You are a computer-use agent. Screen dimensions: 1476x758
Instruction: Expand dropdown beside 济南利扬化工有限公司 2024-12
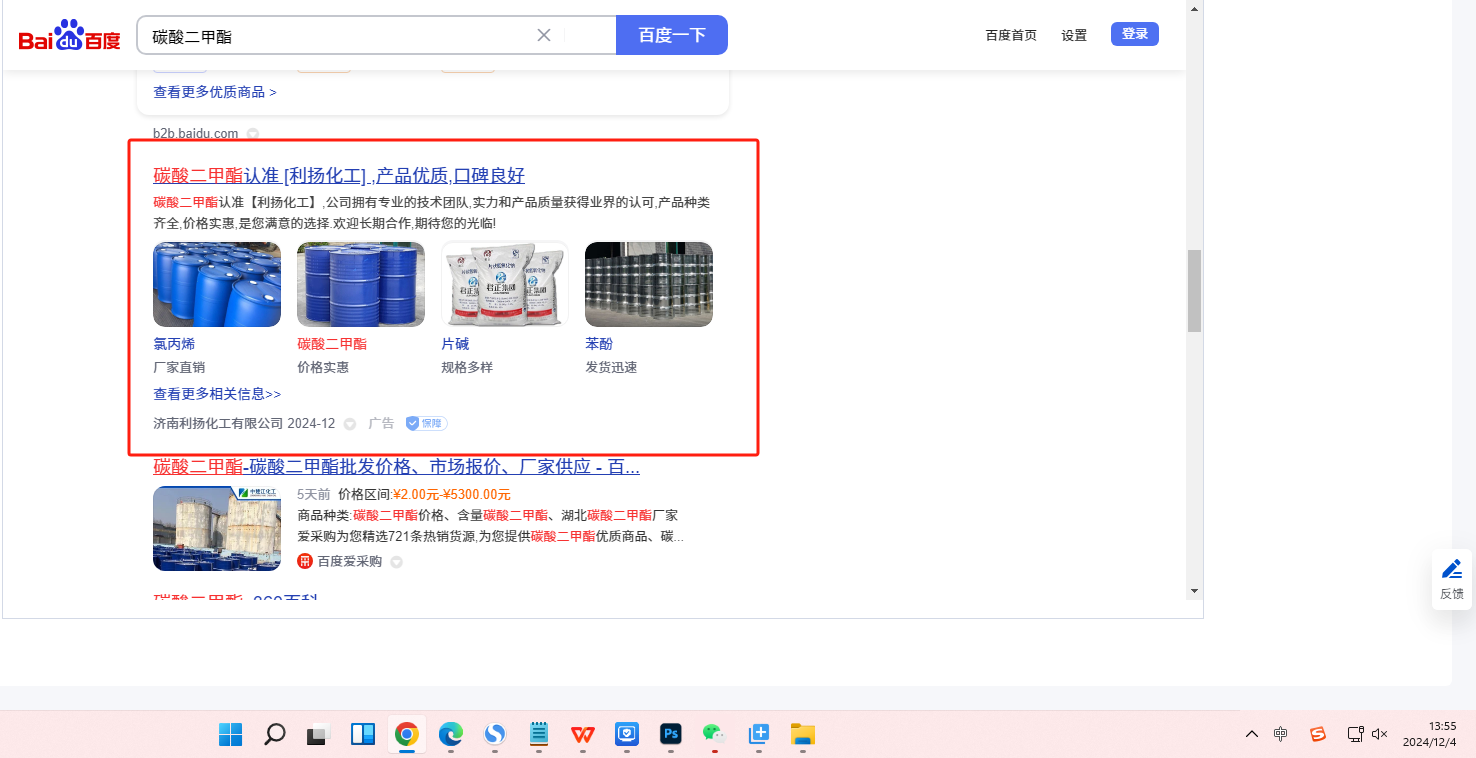350,424
